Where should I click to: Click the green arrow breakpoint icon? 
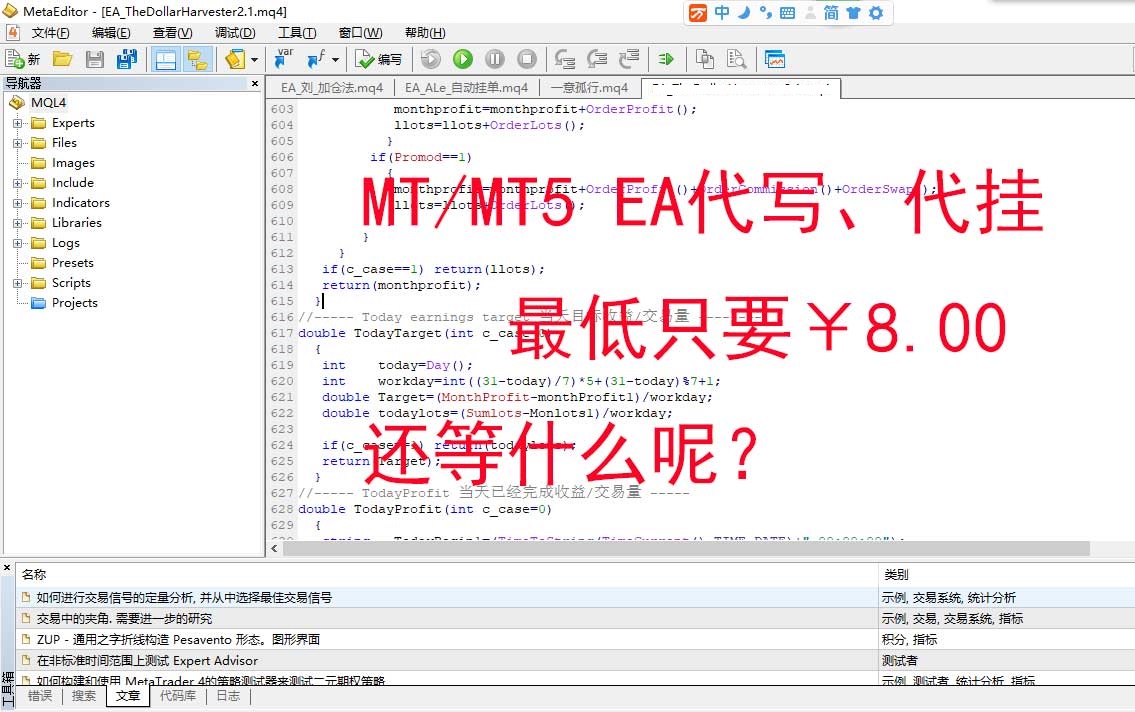pos(667,59)
